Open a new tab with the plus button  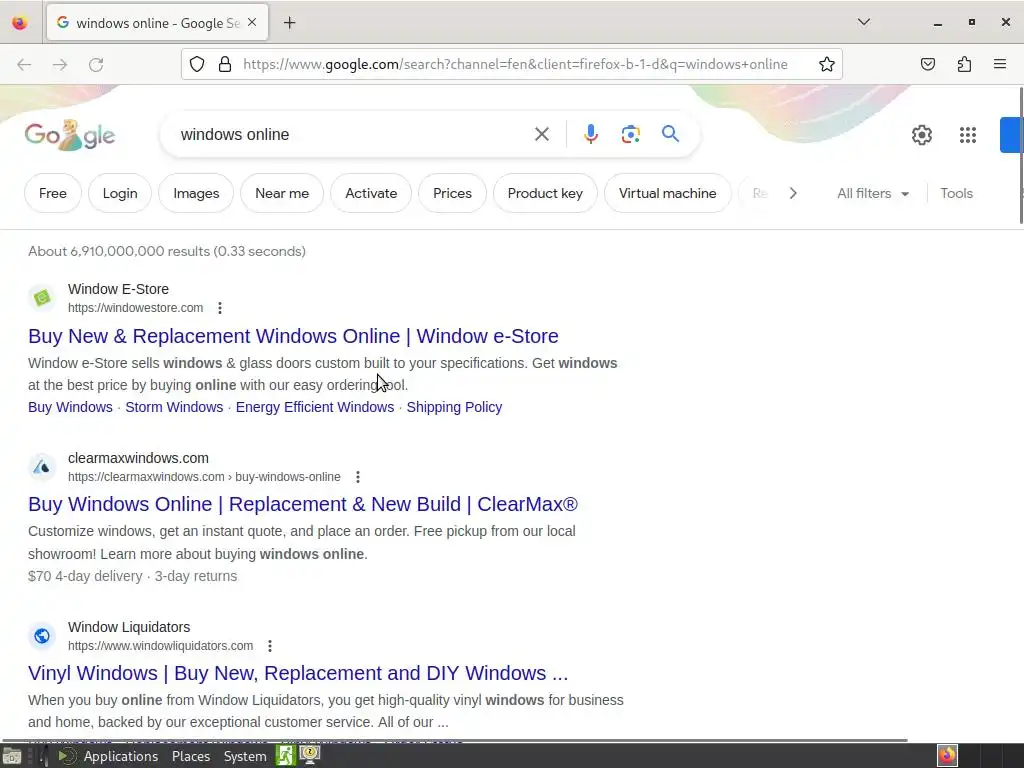tap(289, 23)
